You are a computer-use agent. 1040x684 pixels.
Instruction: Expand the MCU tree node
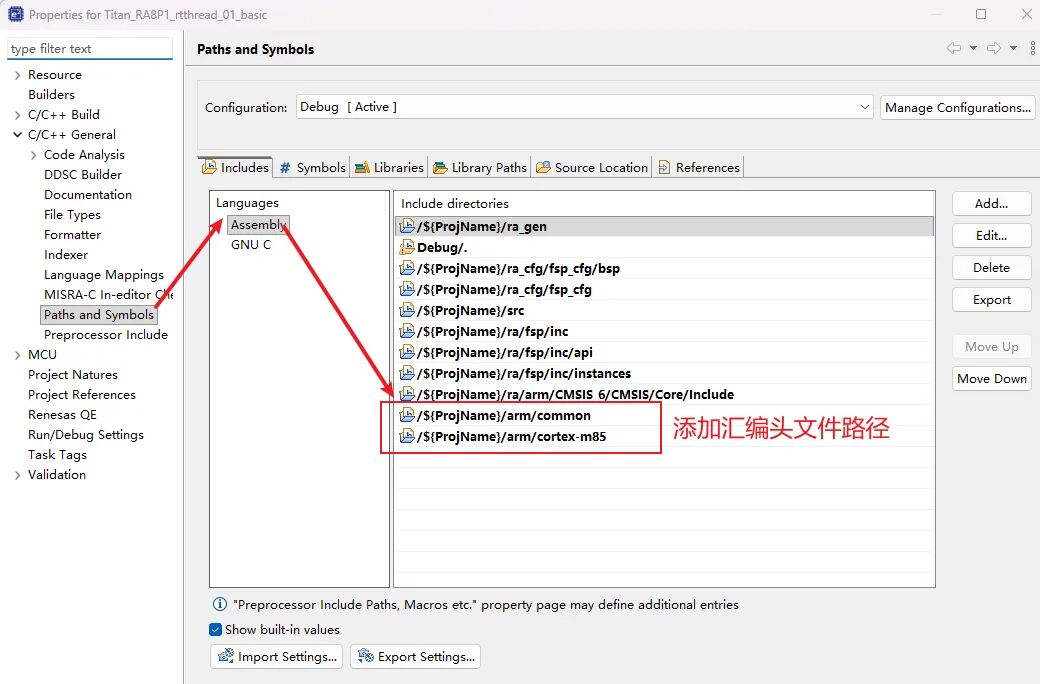click(16, 354)
